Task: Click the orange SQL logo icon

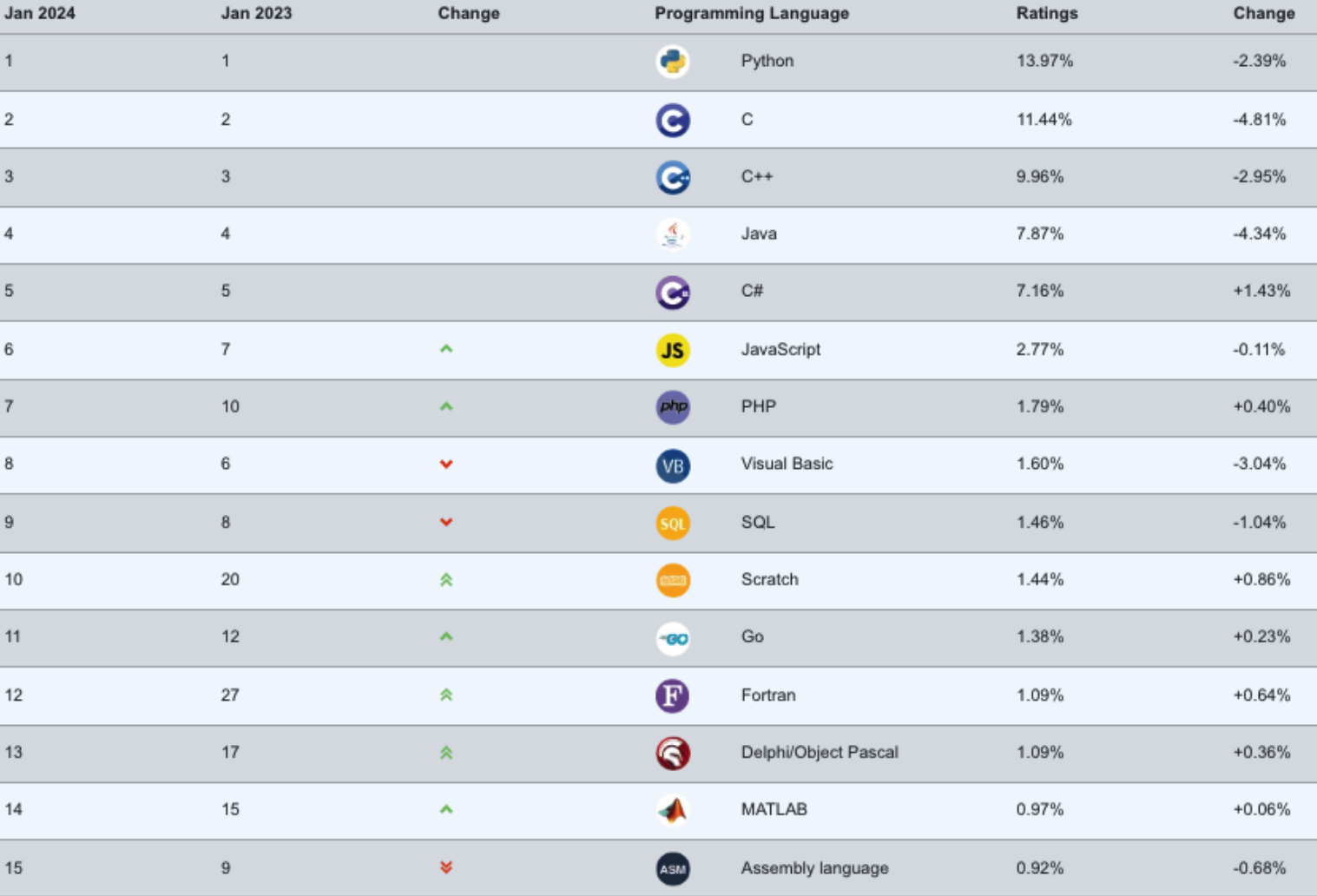Action: pos(673,524)
